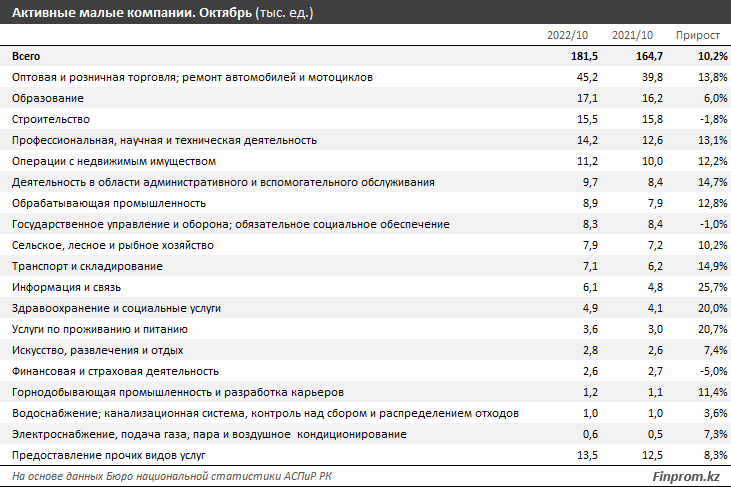Screen dimensions: 731x487
Task: Click 'Государственное управление и оборона' row label
Action: [231, 224]
